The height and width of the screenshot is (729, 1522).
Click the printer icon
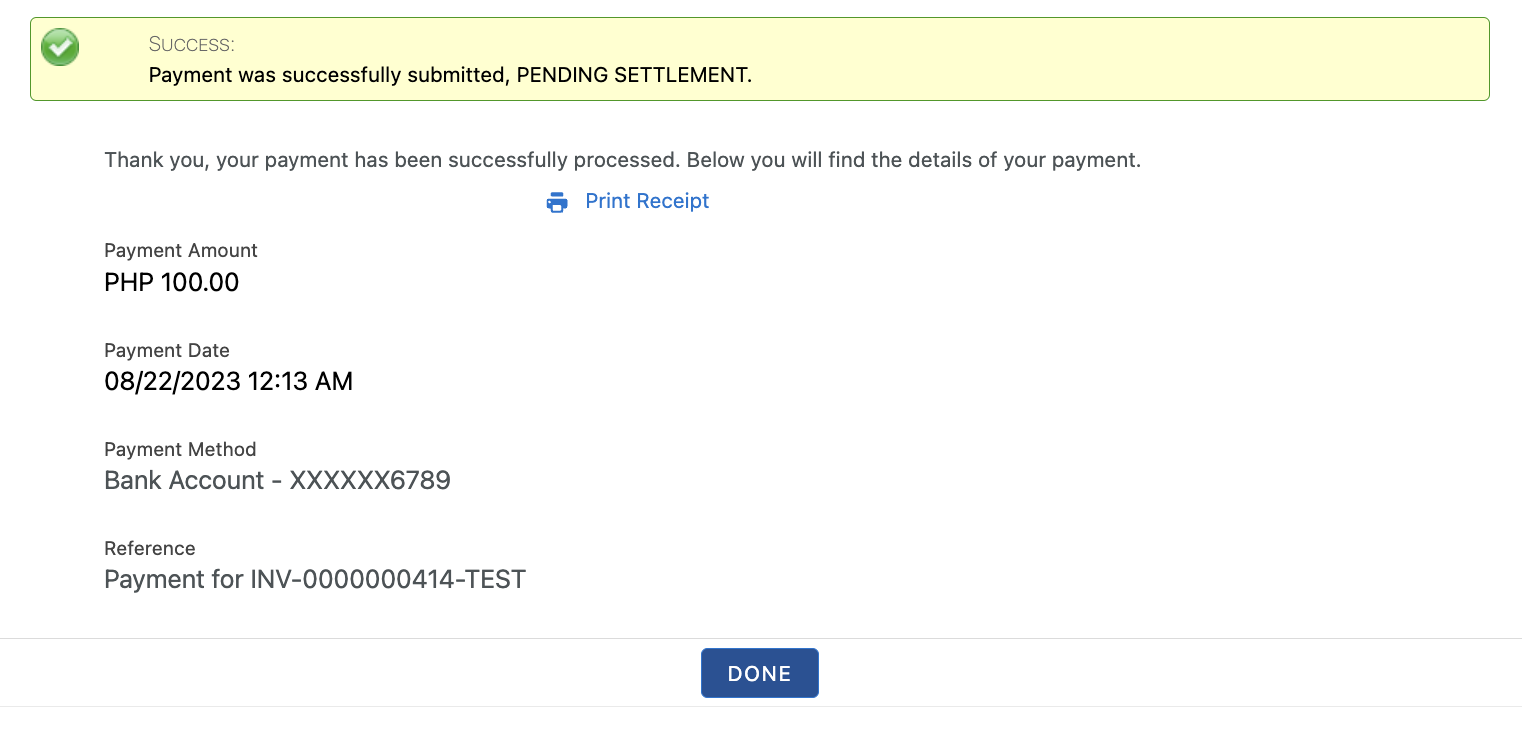557,202
